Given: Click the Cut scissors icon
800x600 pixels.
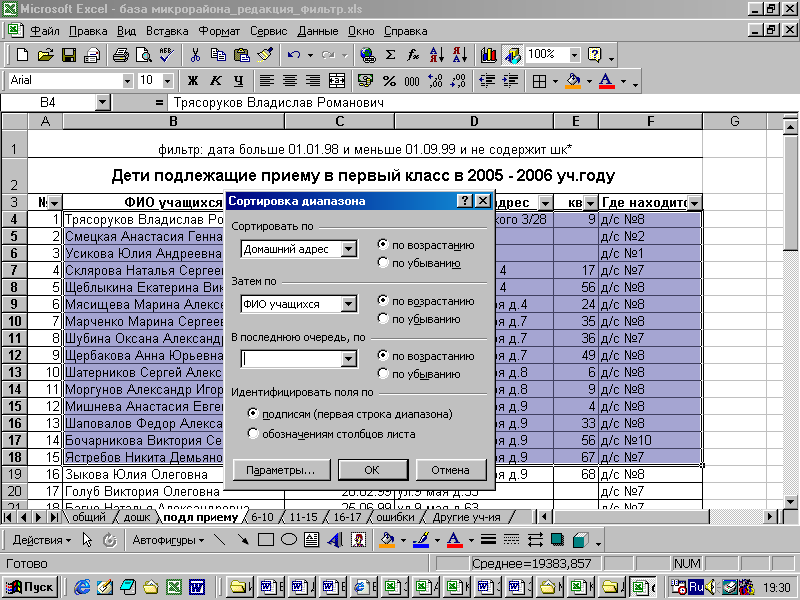Looking at the screenshot, I should (195, 55).
